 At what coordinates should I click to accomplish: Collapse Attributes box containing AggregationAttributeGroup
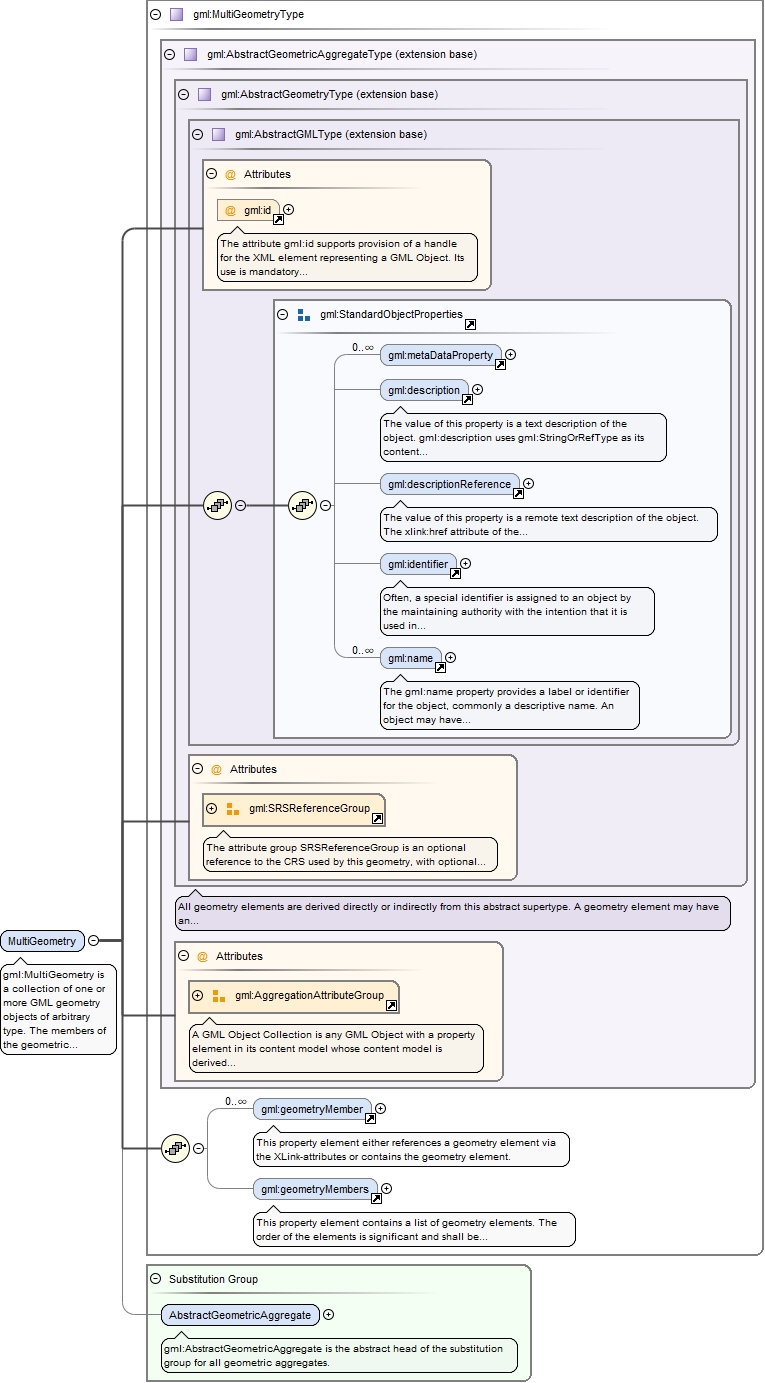(x=183, y=956)
